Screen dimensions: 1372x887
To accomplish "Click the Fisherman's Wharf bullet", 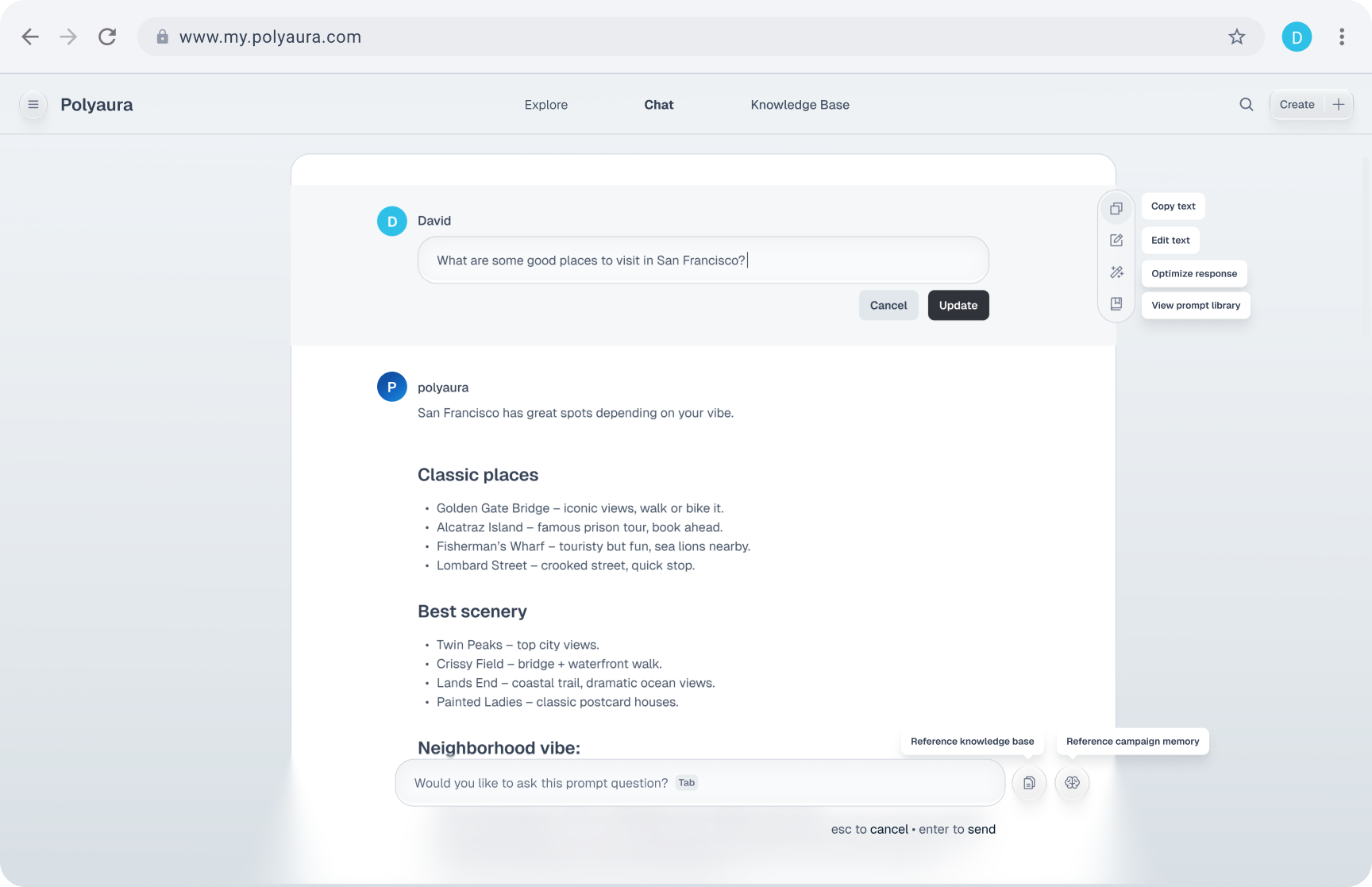I will click(593, 546).
